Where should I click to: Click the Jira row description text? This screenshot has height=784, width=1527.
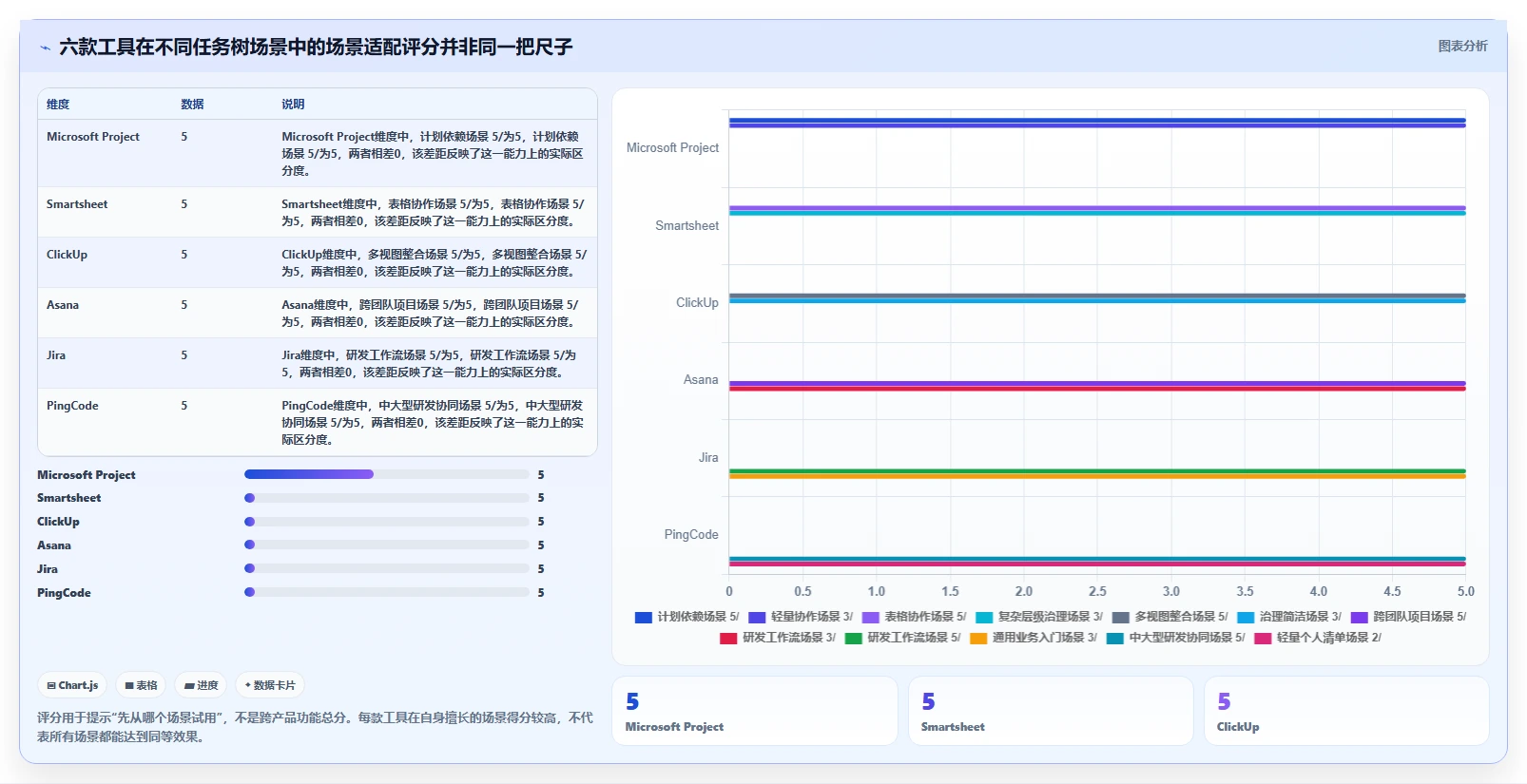[429, 364]
